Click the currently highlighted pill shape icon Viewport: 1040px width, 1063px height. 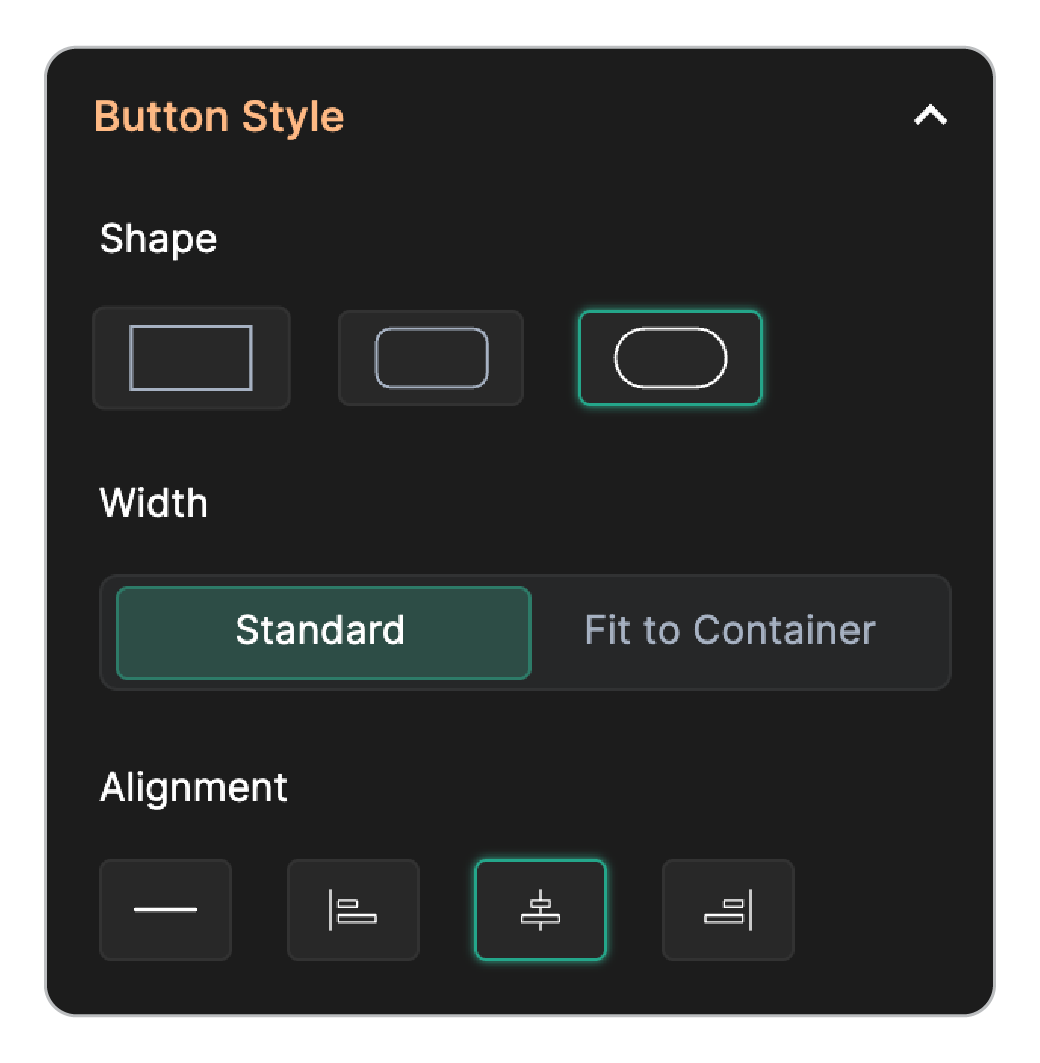click(x=670, y=358)
